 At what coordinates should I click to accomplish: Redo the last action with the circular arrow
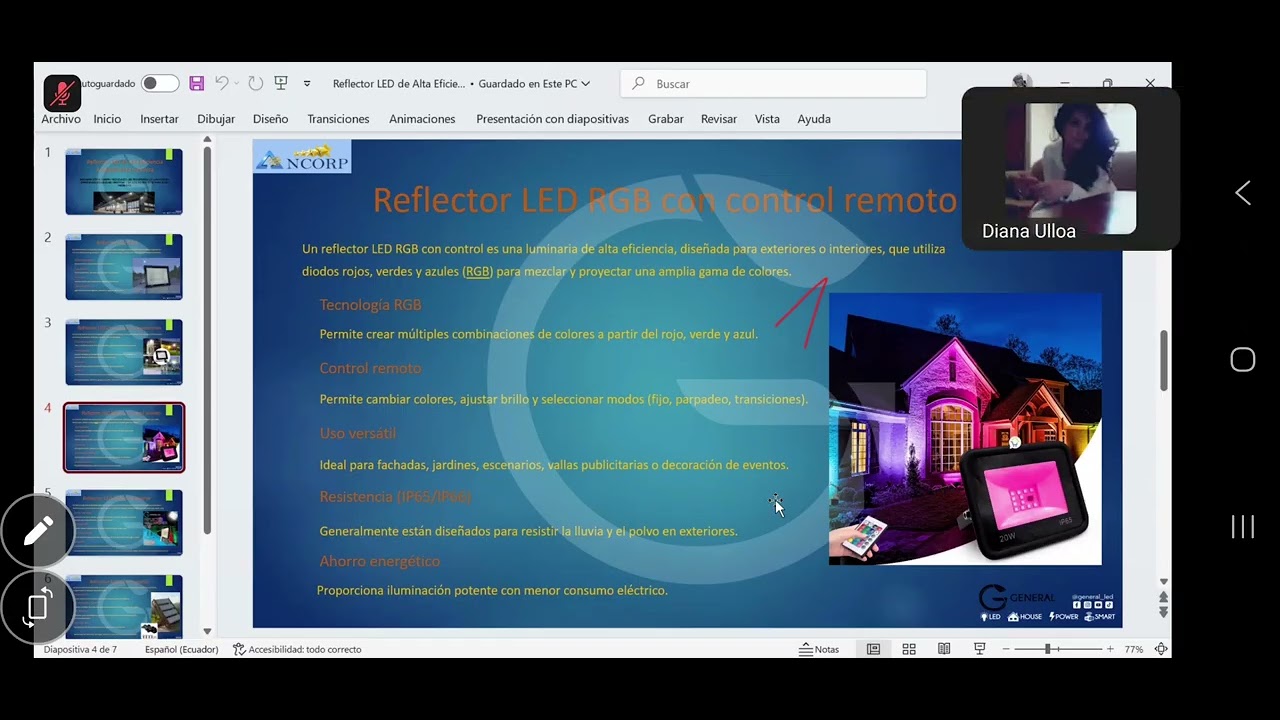pyautogui.click(x=256, y=84)
